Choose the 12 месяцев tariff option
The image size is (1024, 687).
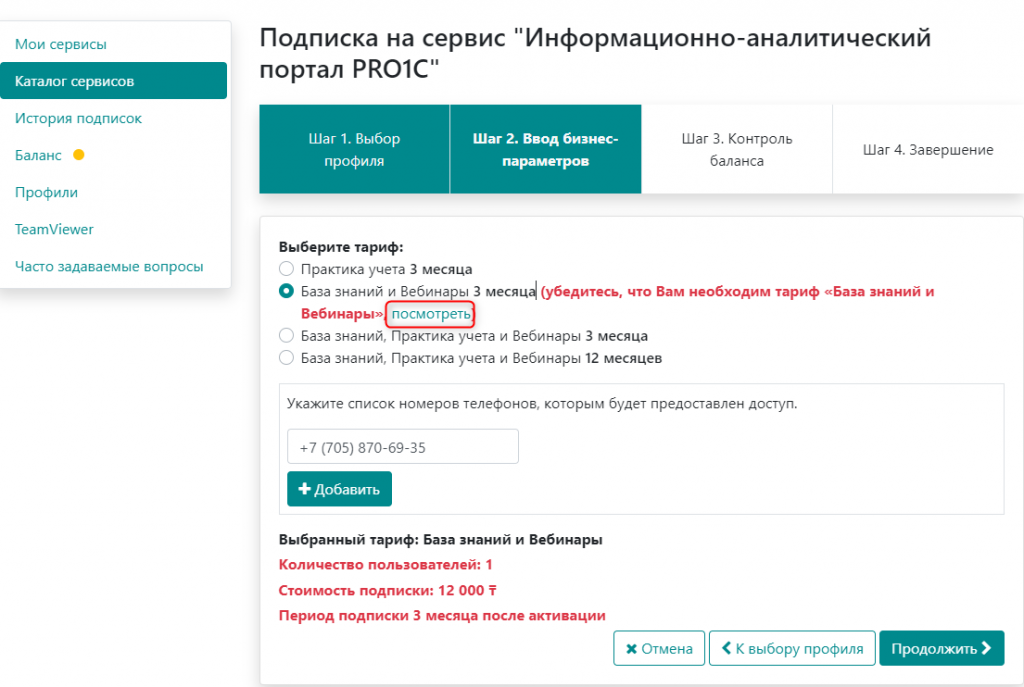286,358
